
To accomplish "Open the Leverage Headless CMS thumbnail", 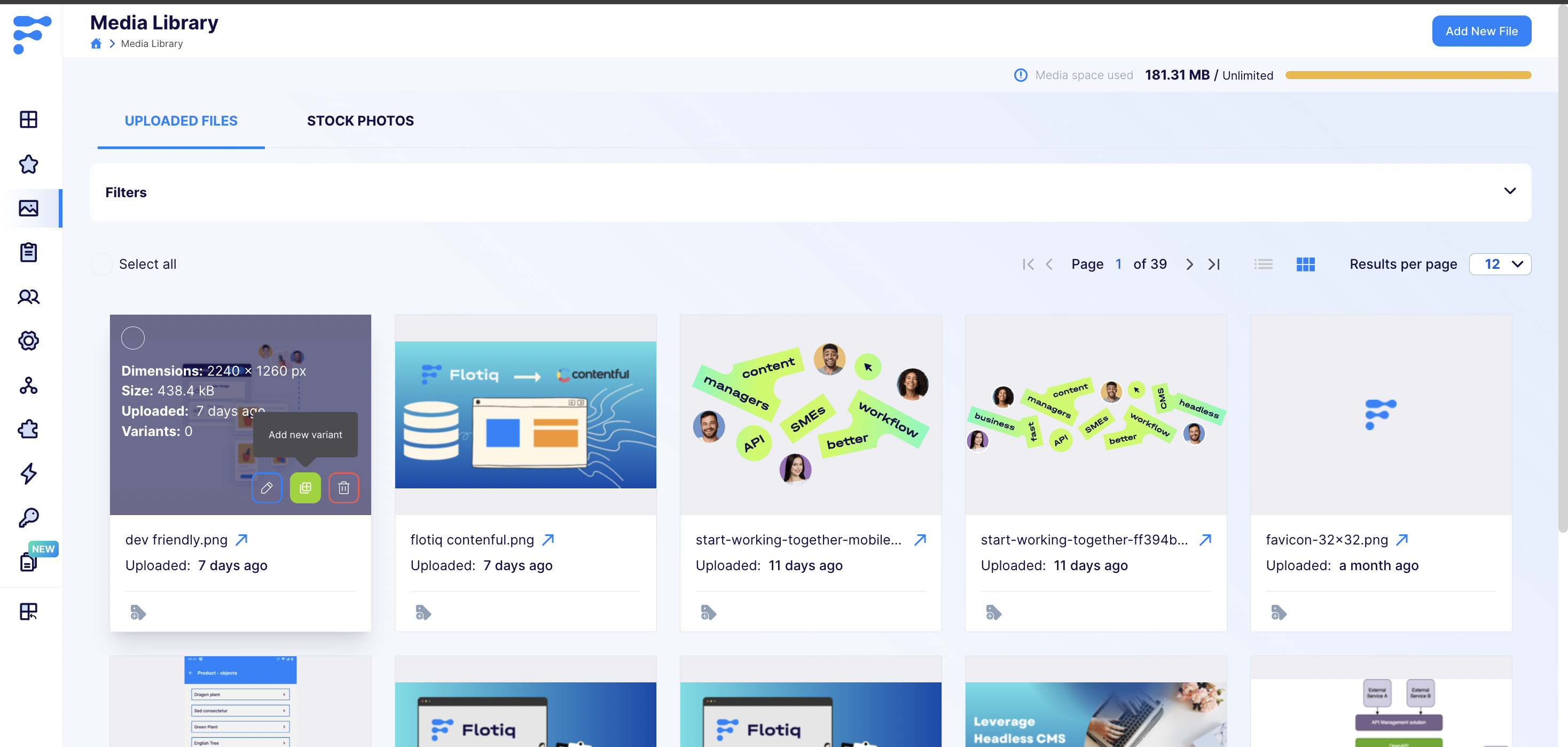I will pos(1096,702).
